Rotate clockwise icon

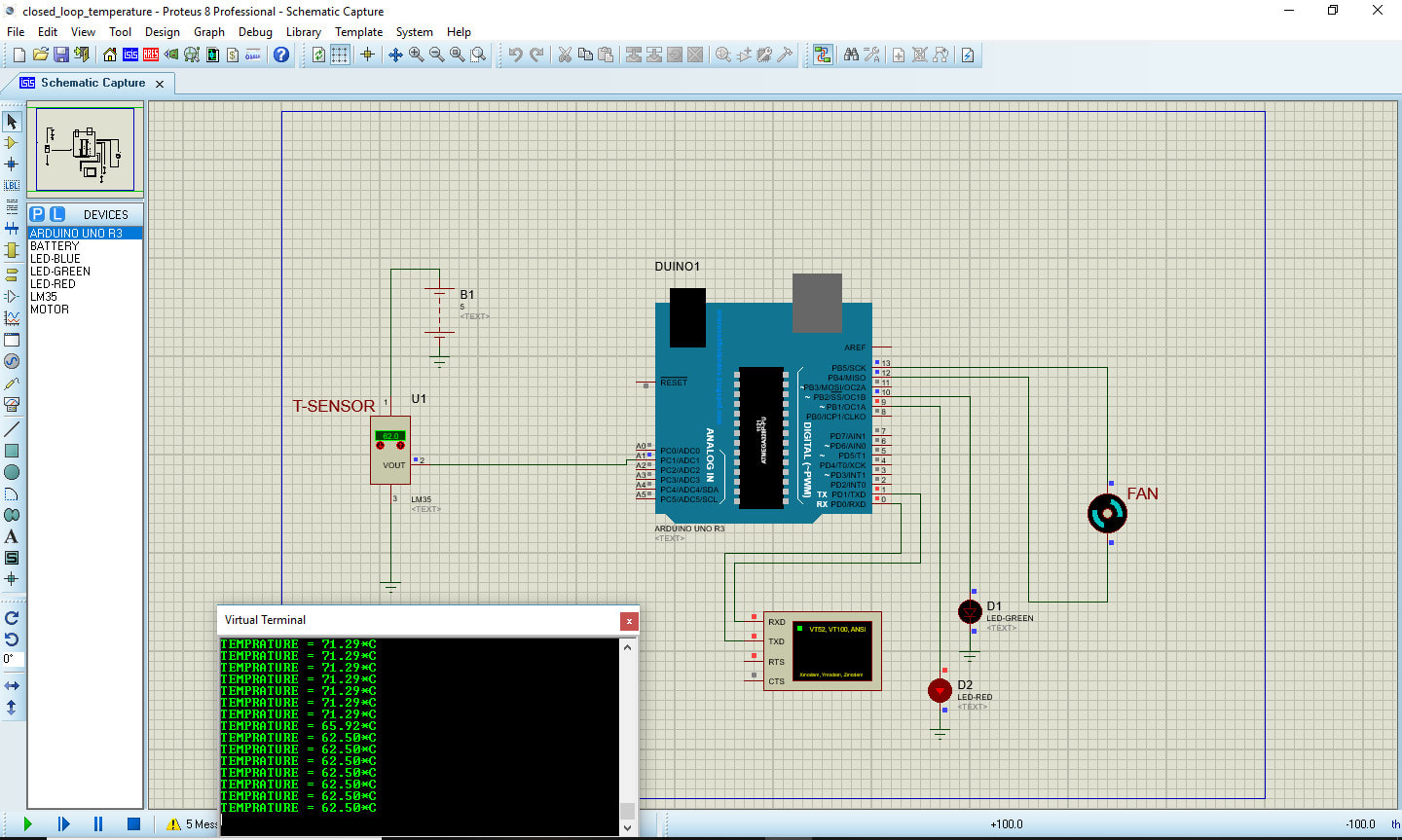click(12, 618)
